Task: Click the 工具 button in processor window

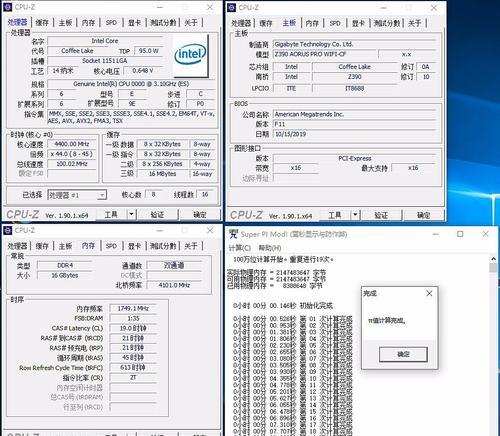Action: (111, 214)
